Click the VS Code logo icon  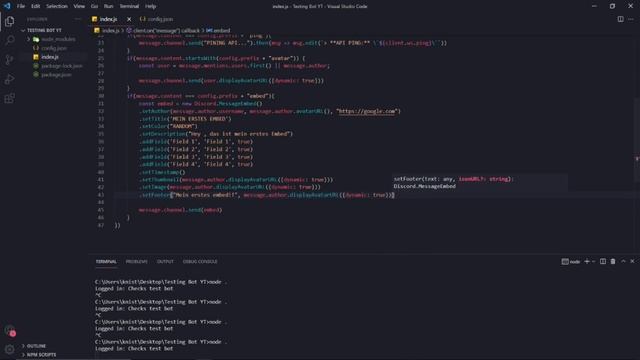point(7,6)
